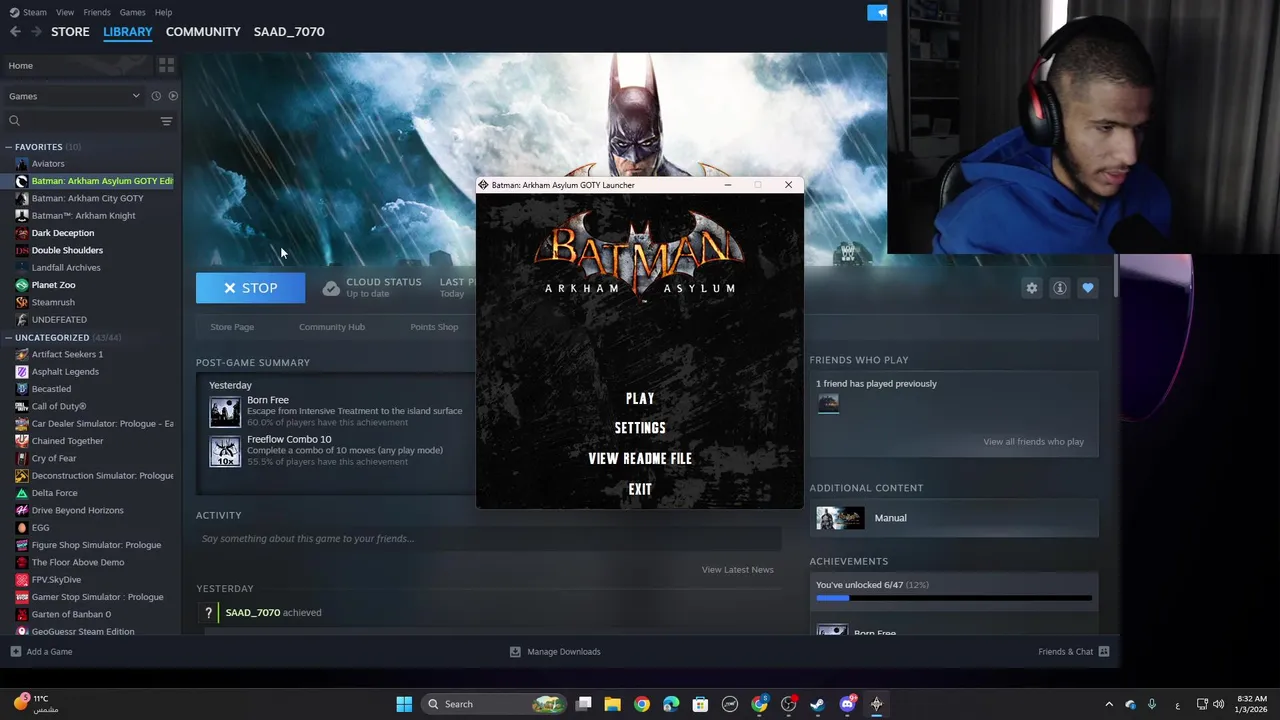Screen dimensions: 1280x720
Task: Open SETTINGS in the Batman launcher
Action: point(640,428)
